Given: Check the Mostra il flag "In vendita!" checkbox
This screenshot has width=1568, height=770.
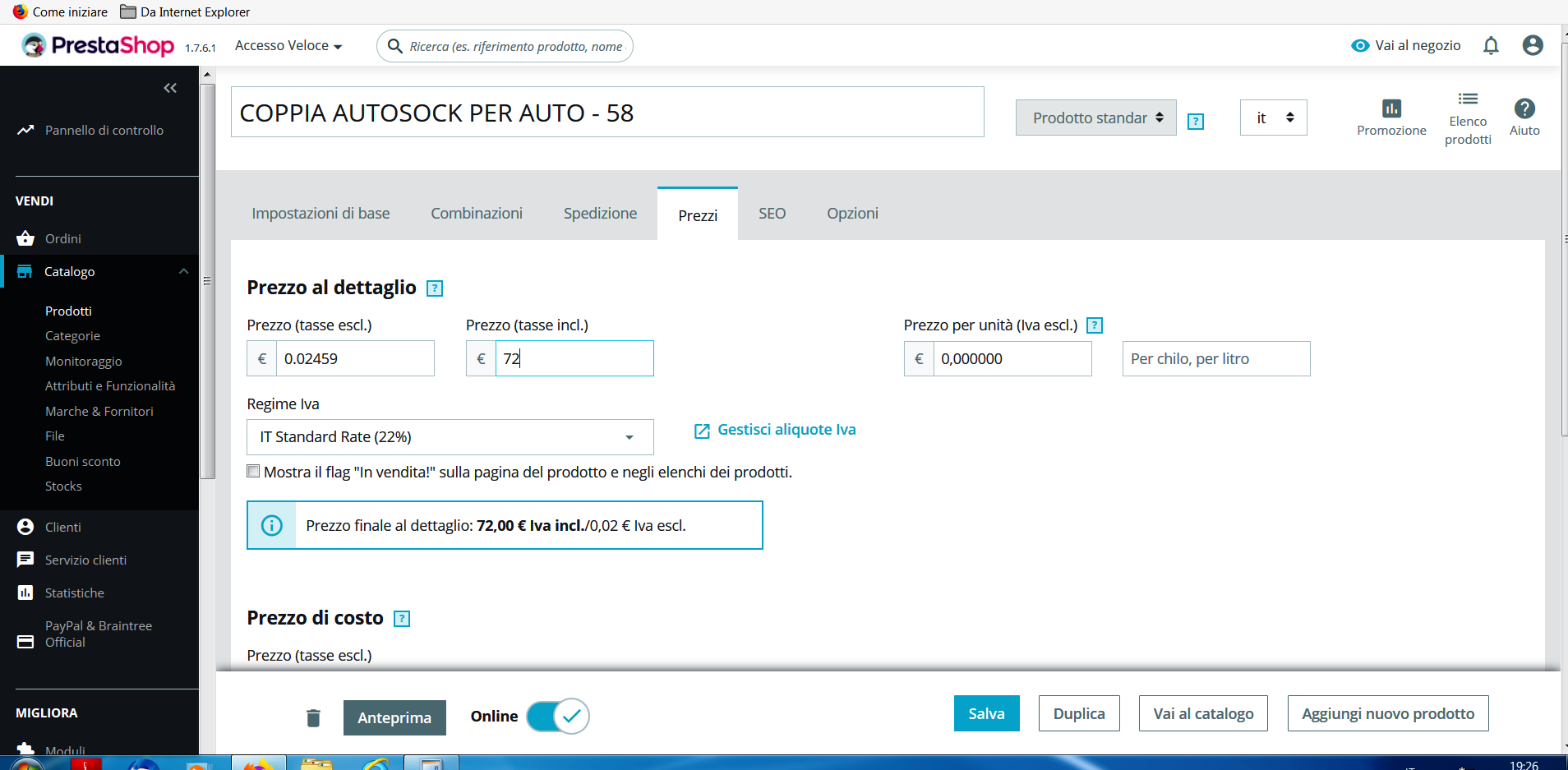Looking at the screenshot, I should [x=253, y=472].
